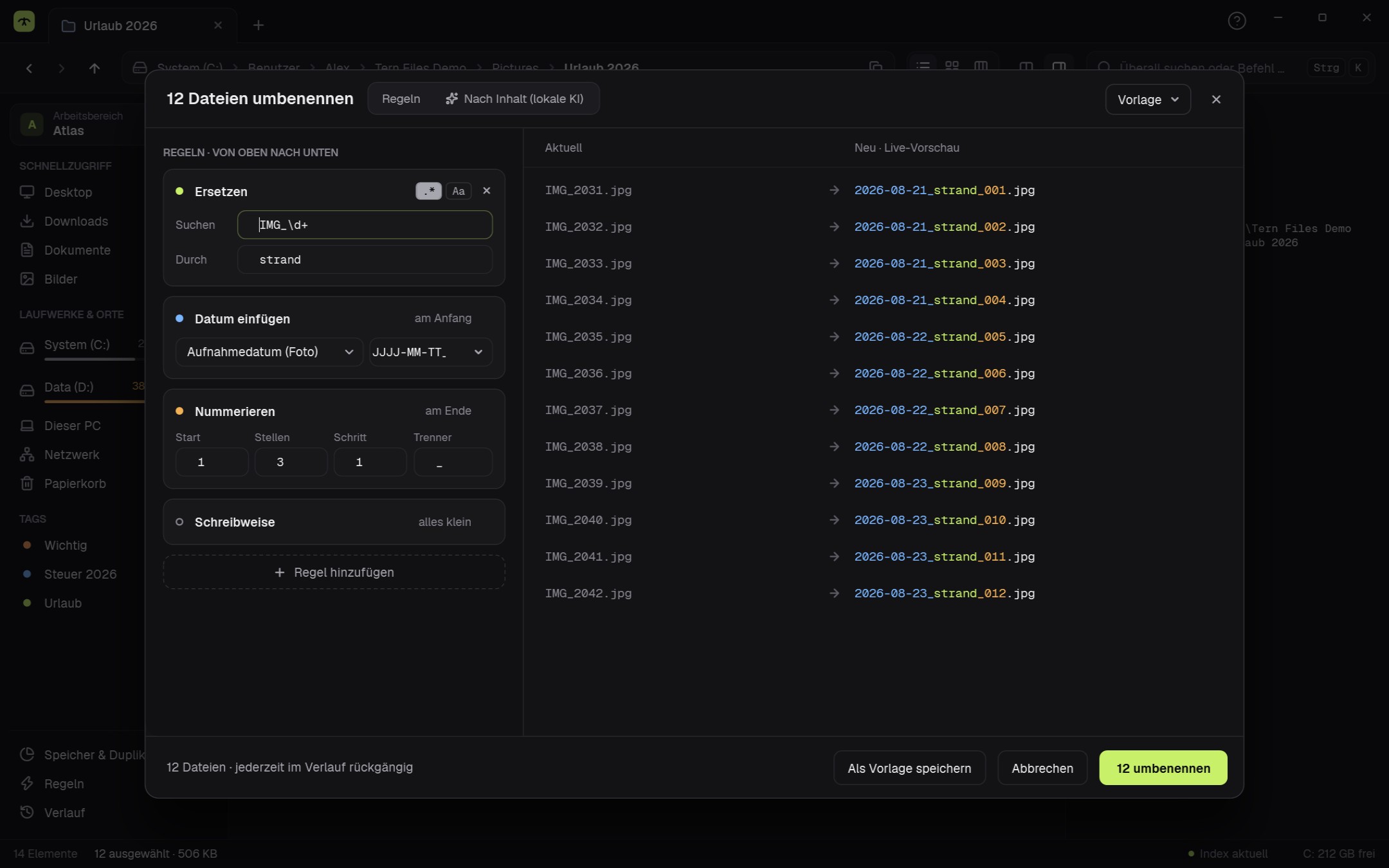Open Downloads in the sidebar
This screenshot has width=1389, height=868.
click(77, 221)
